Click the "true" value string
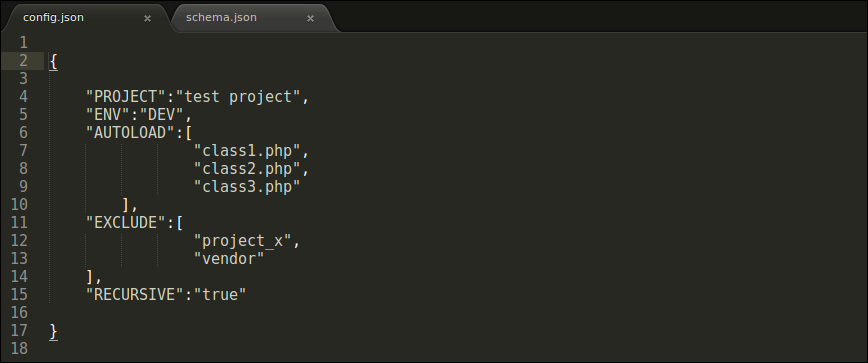The width and height of the screenshot is (868, 363). pos(220,294)
